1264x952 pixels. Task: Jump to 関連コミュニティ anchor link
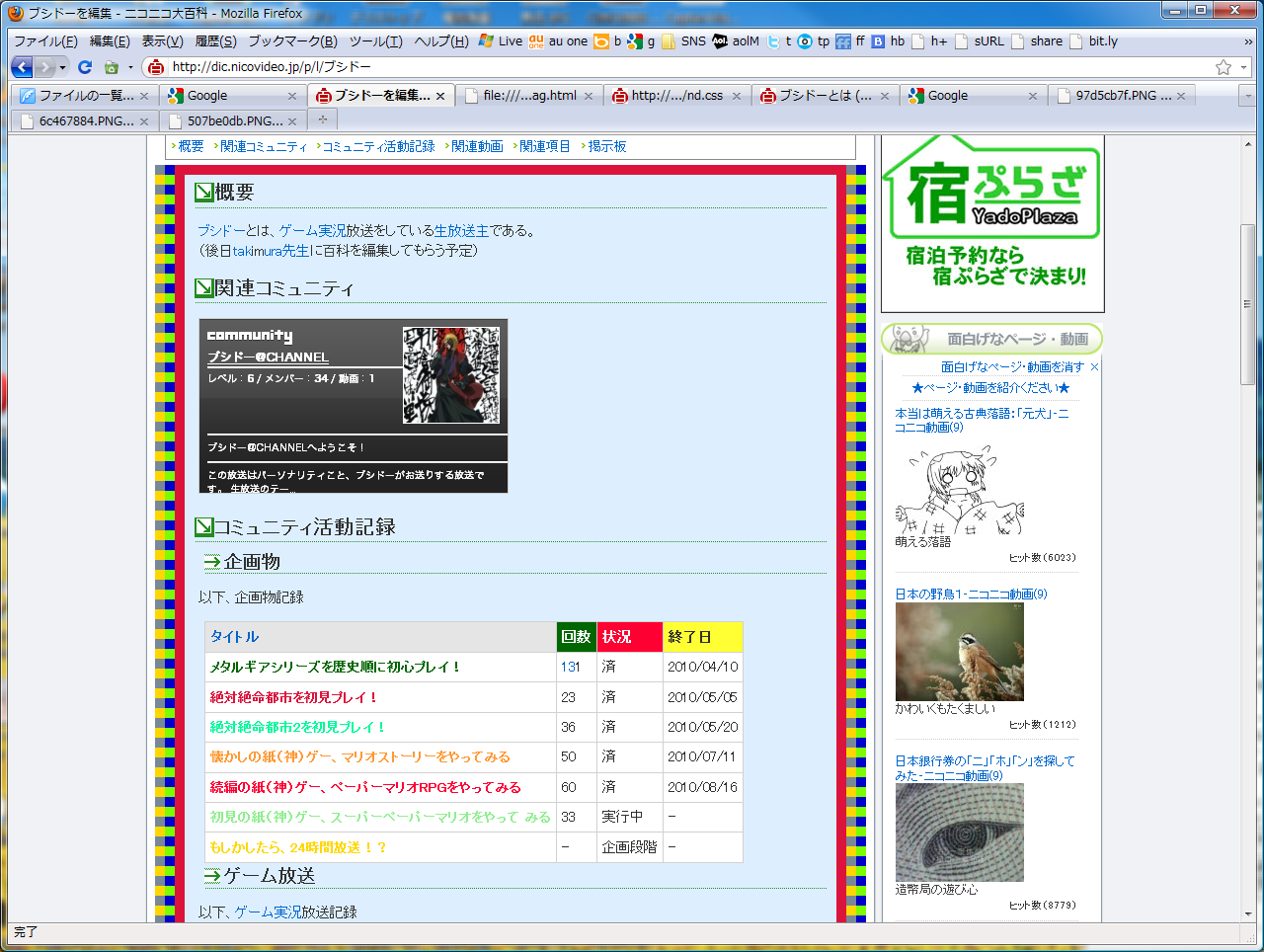[264, 146]
